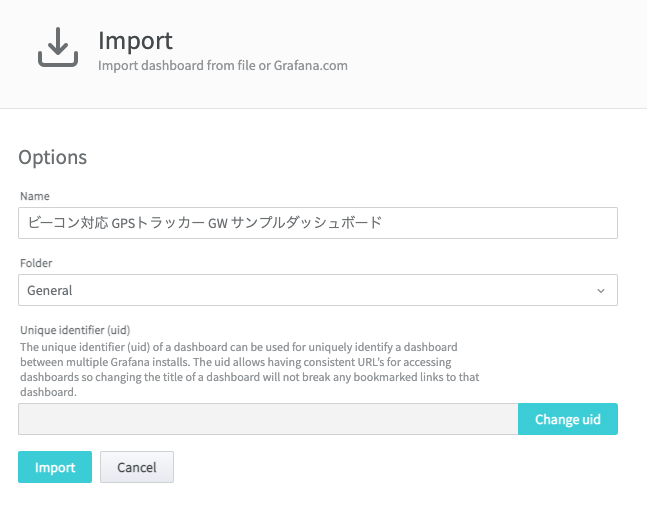
Task: Click the 'Grafana.com' text in subtitle
Action: point(311,66)
